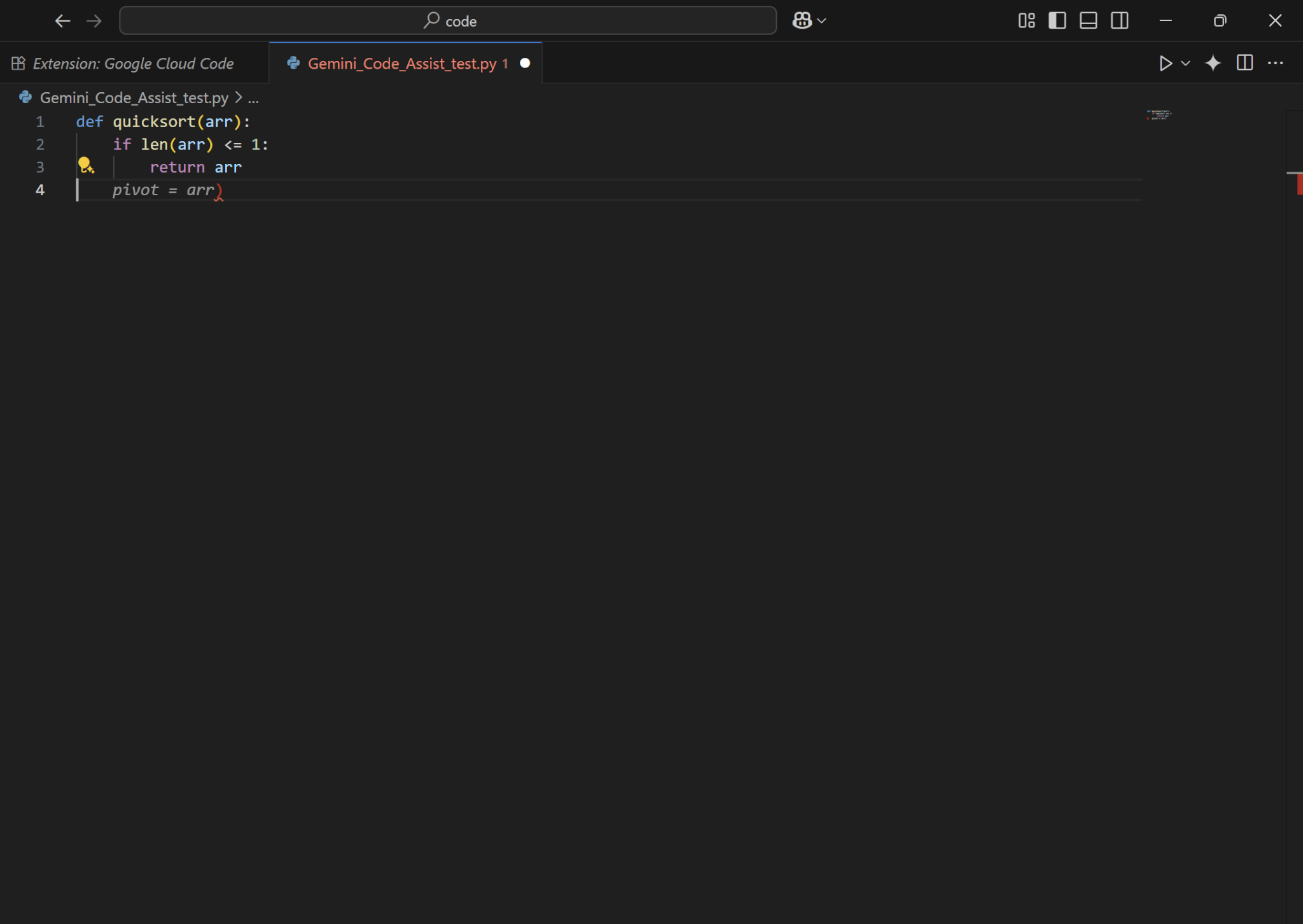Screen dimensions: 1303x924
Task: Toggle the primary side bar
Action: (x=1057, y=21)
